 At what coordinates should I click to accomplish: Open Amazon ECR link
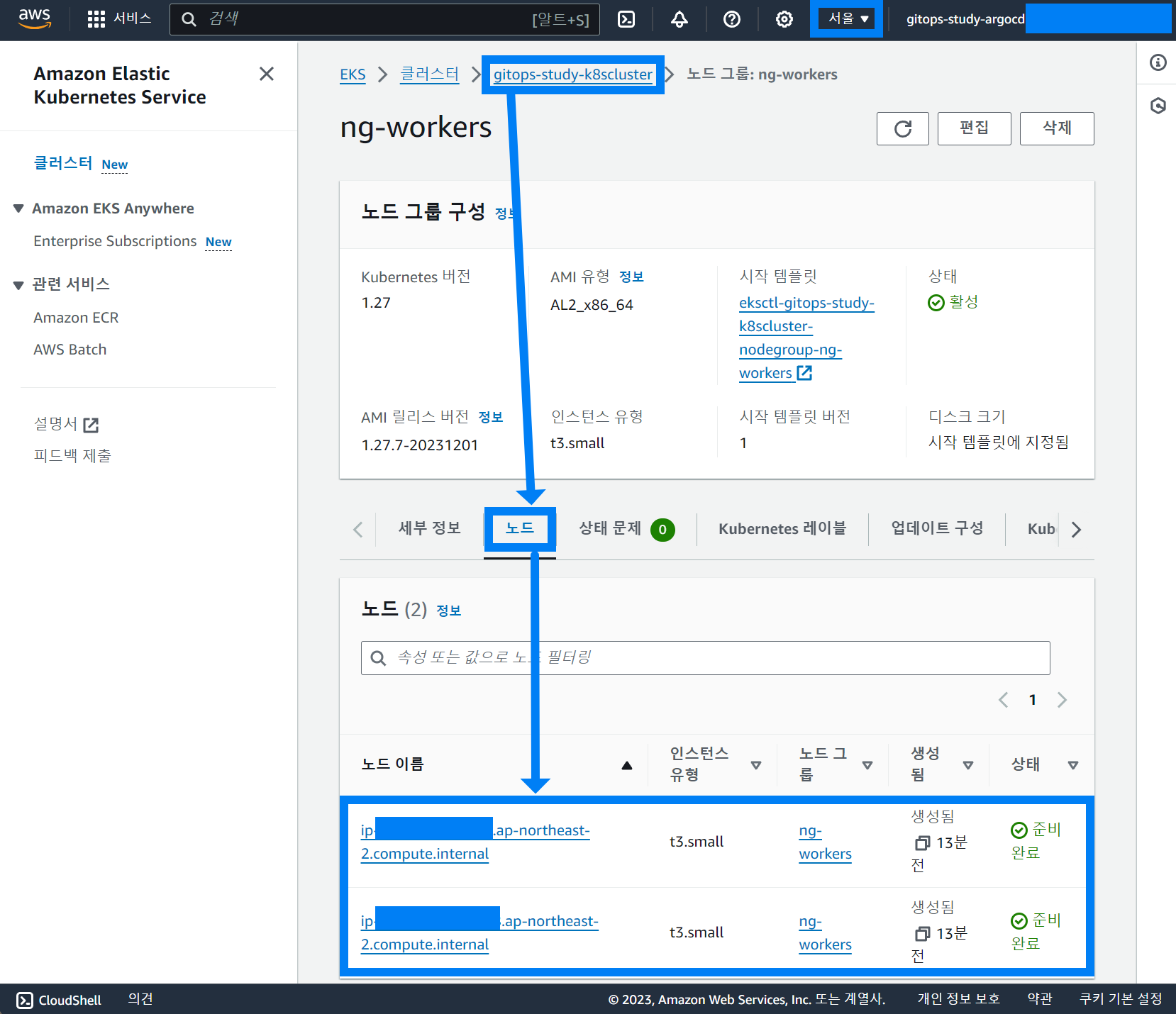click(76, 318)
